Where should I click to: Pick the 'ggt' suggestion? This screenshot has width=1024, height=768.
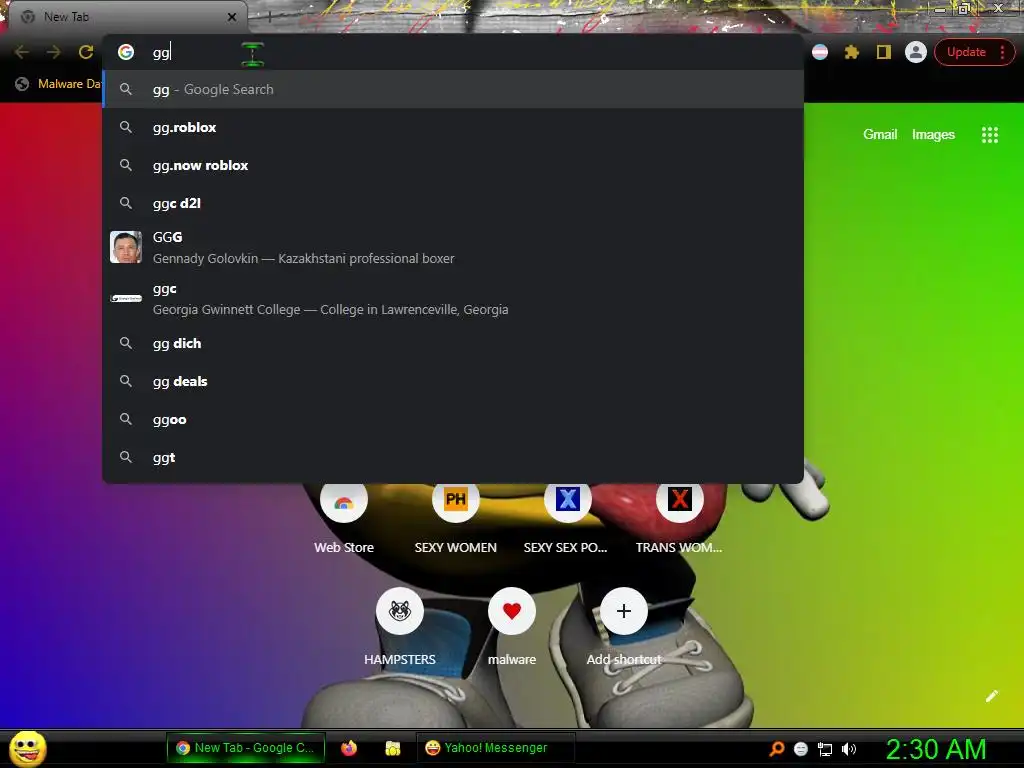(453, 457)
